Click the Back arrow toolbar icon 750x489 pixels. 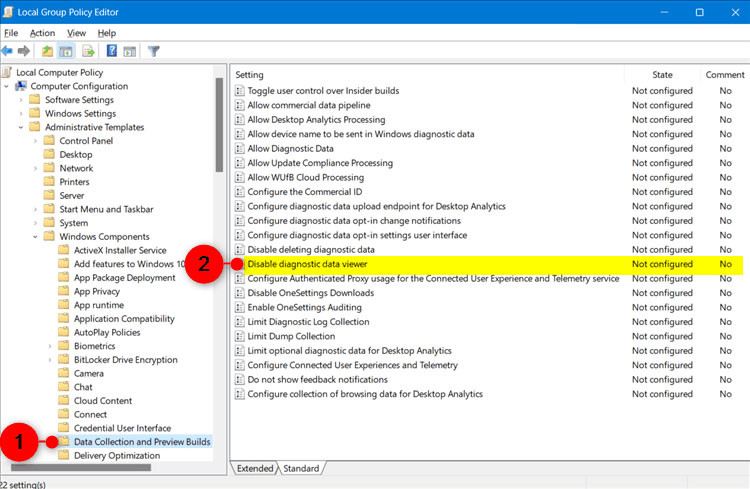pyautogui.click(x=8, y=51)
